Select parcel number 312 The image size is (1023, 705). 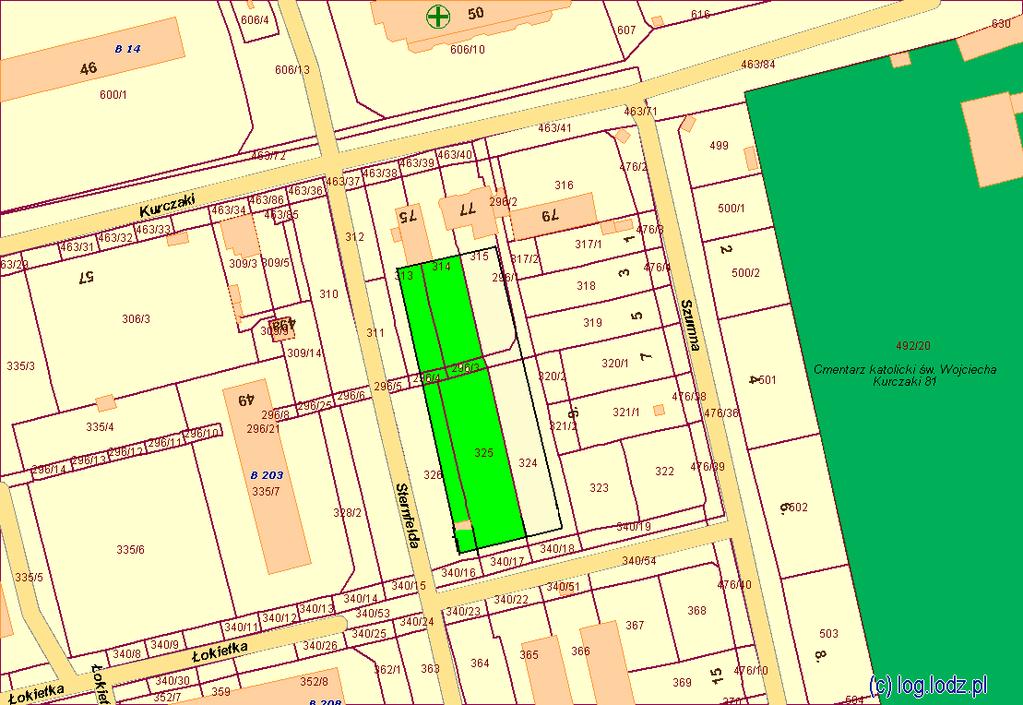click(354, 237)
